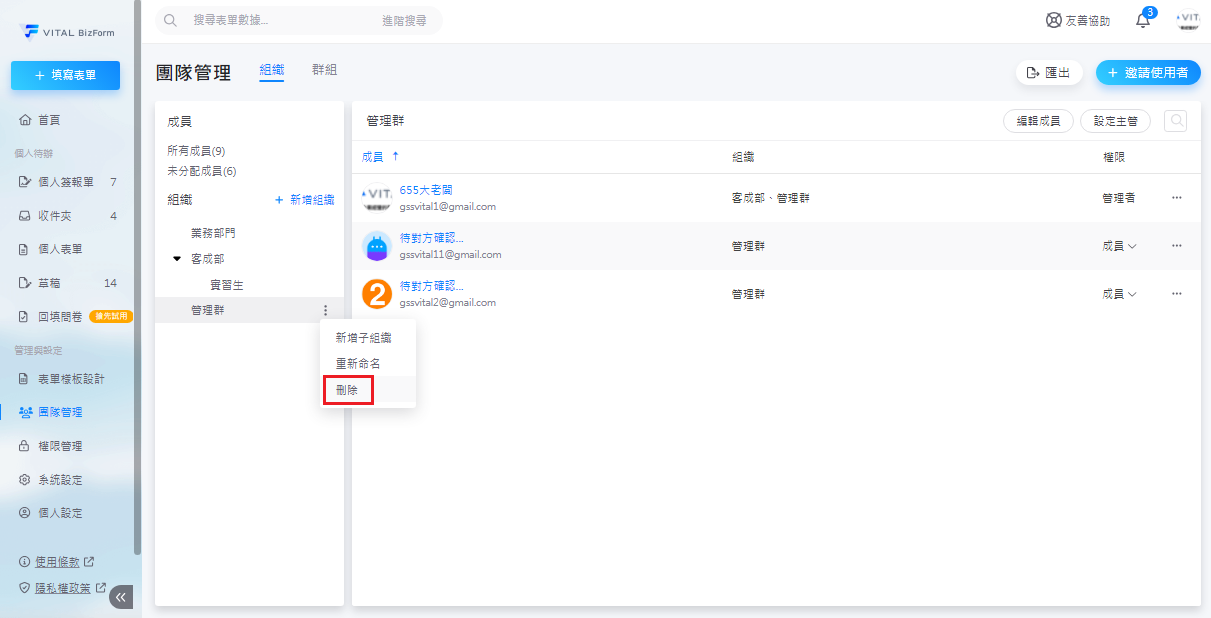Collapse the 客成部 tree node
Screen dimensions: 1211x618
pos(177,259)
